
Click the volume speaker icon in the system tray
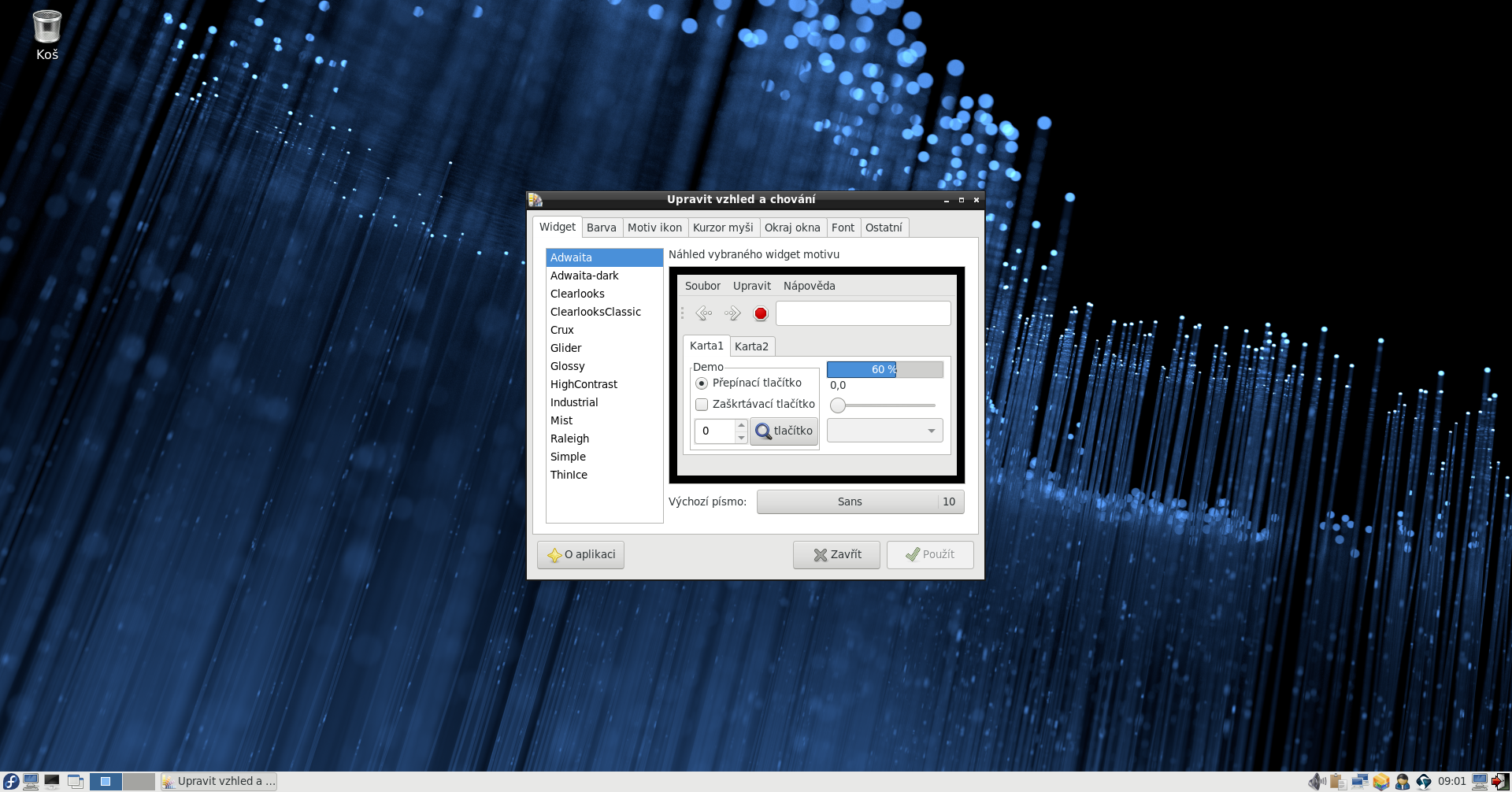[x=1317, y=781]
